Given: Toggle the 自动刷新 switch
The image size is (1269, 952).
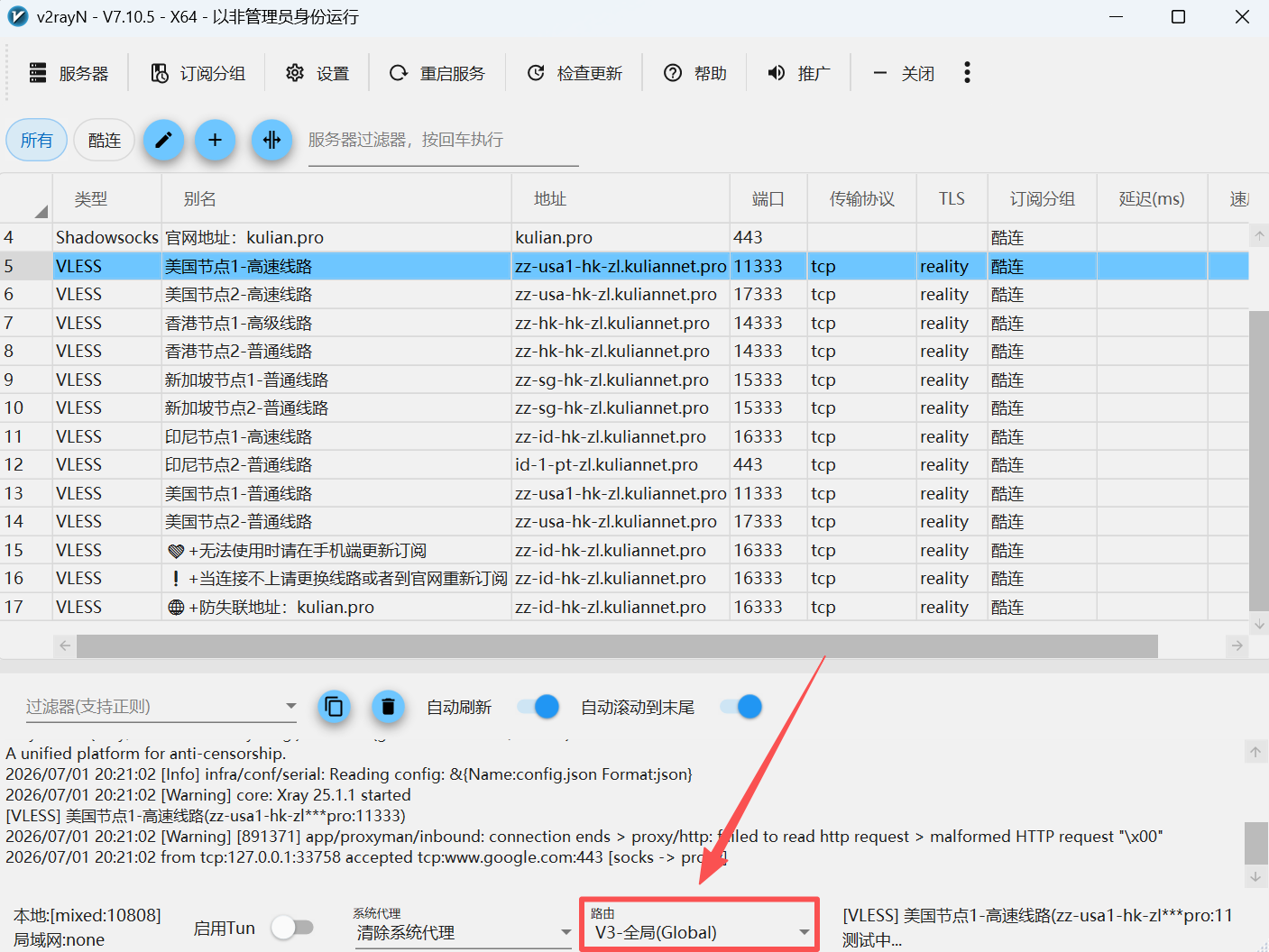Looking at the screenshot, I should [x=538, y=707].
